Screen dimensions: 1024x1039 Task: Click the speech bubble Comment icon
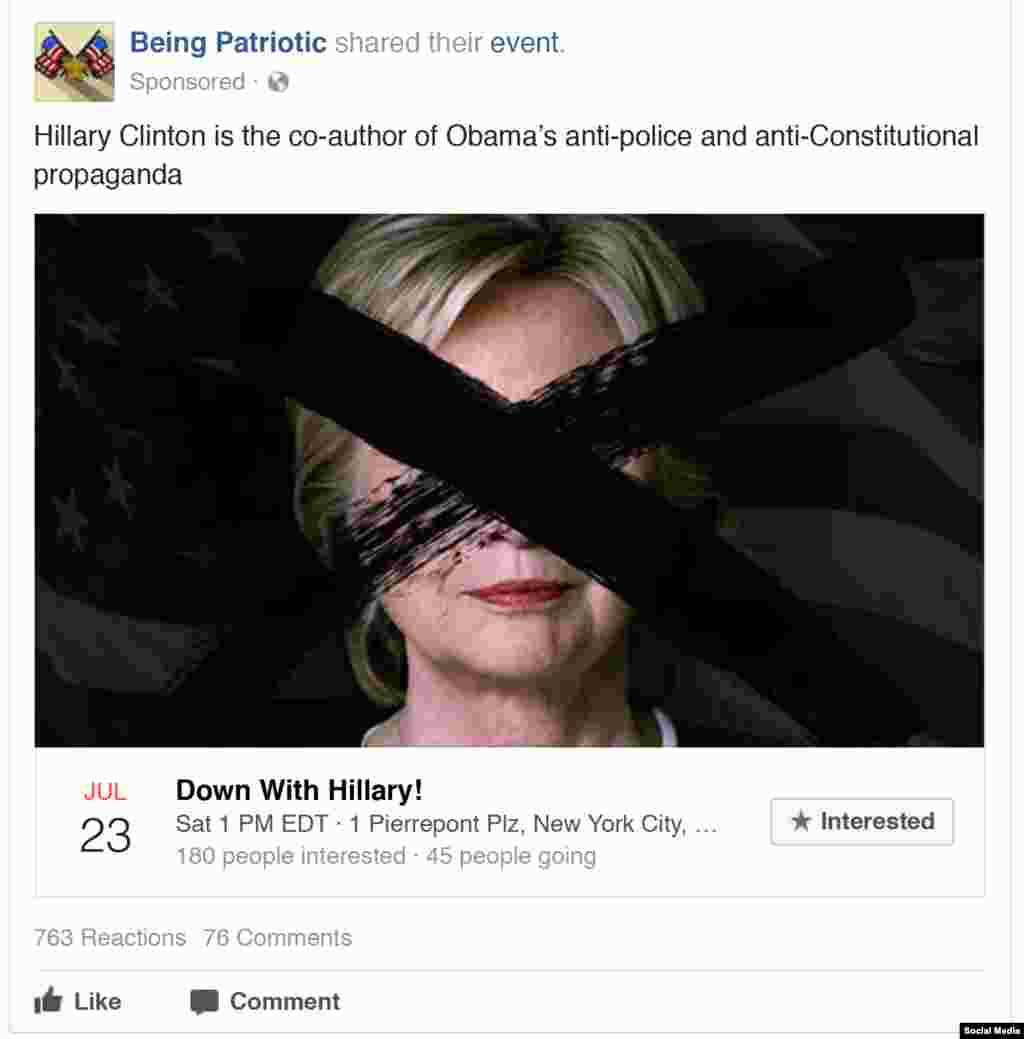coord(203,1002)
